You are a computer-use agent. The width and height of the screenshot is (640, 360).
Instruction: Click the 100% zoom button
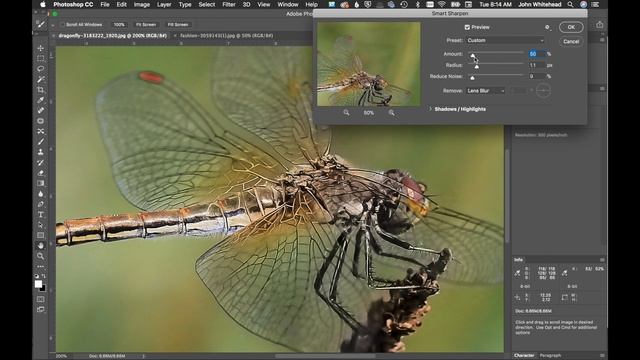119,24
